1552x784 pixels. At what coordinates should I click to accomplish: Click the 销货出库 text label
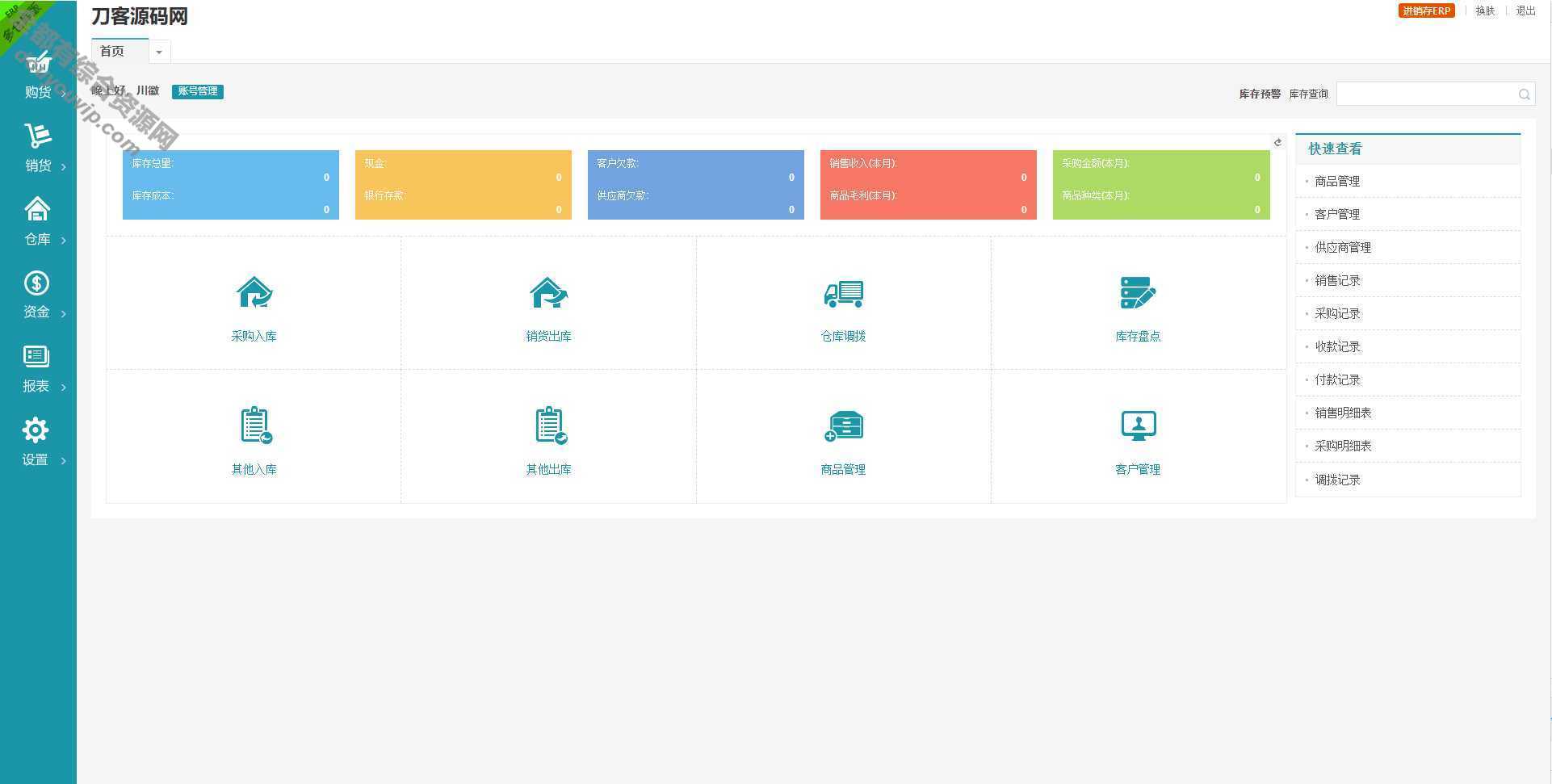[x=549, y=336]
